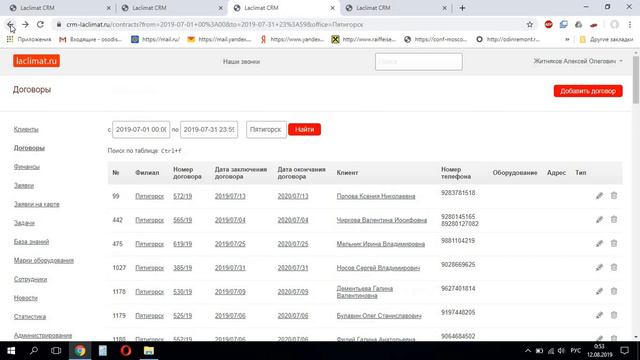Open Финансы in sidebar

pos(27,167)
